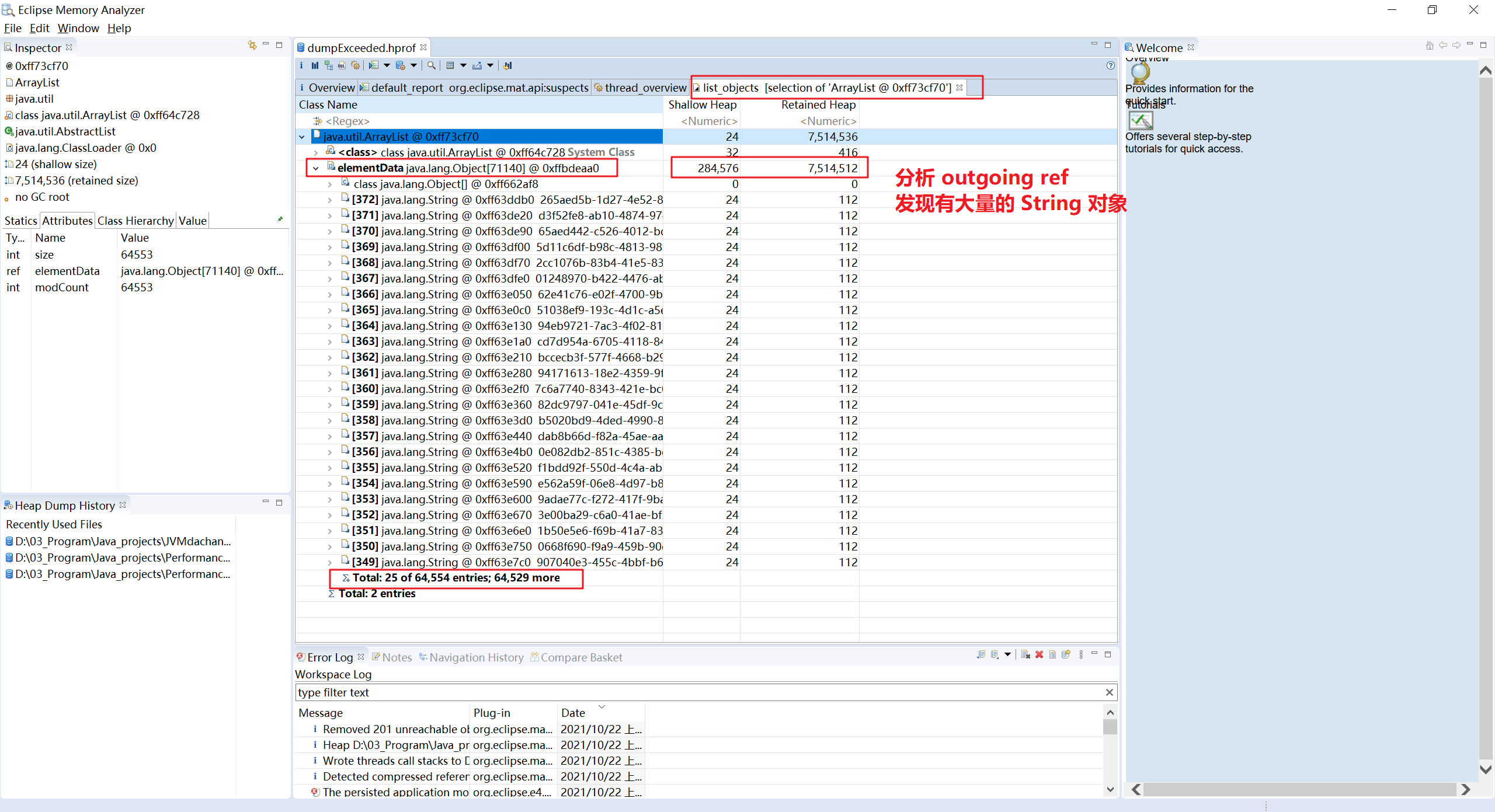The height and width of the screenshot is (812, 1495).
Task: Click the Error Log vertical scrollbar thumb
Action: point(1110,727)
